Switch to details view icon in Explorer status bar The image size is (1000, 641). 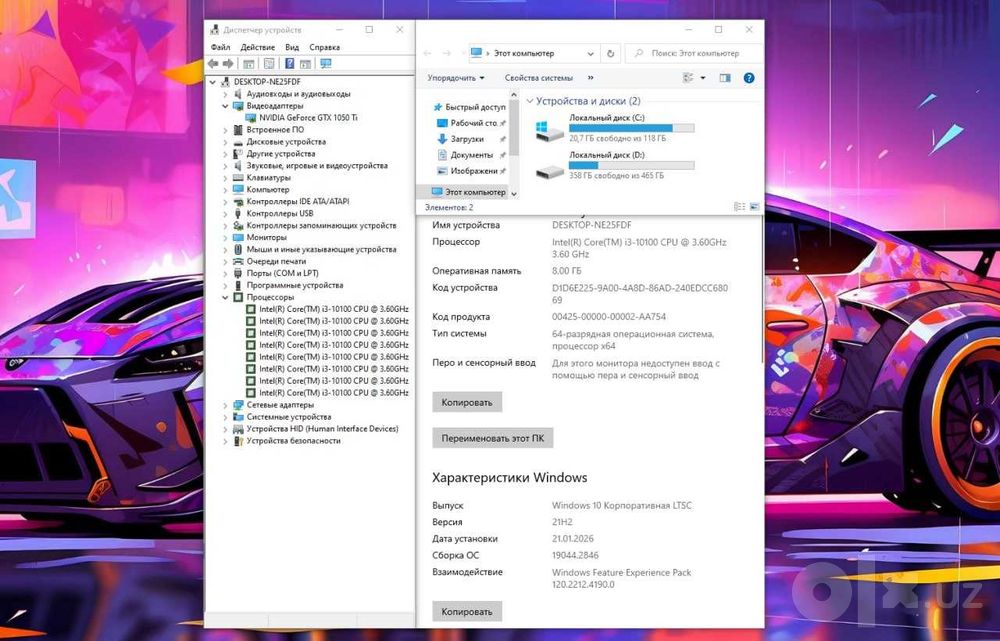pyautogui.click(x=739, y=207)
